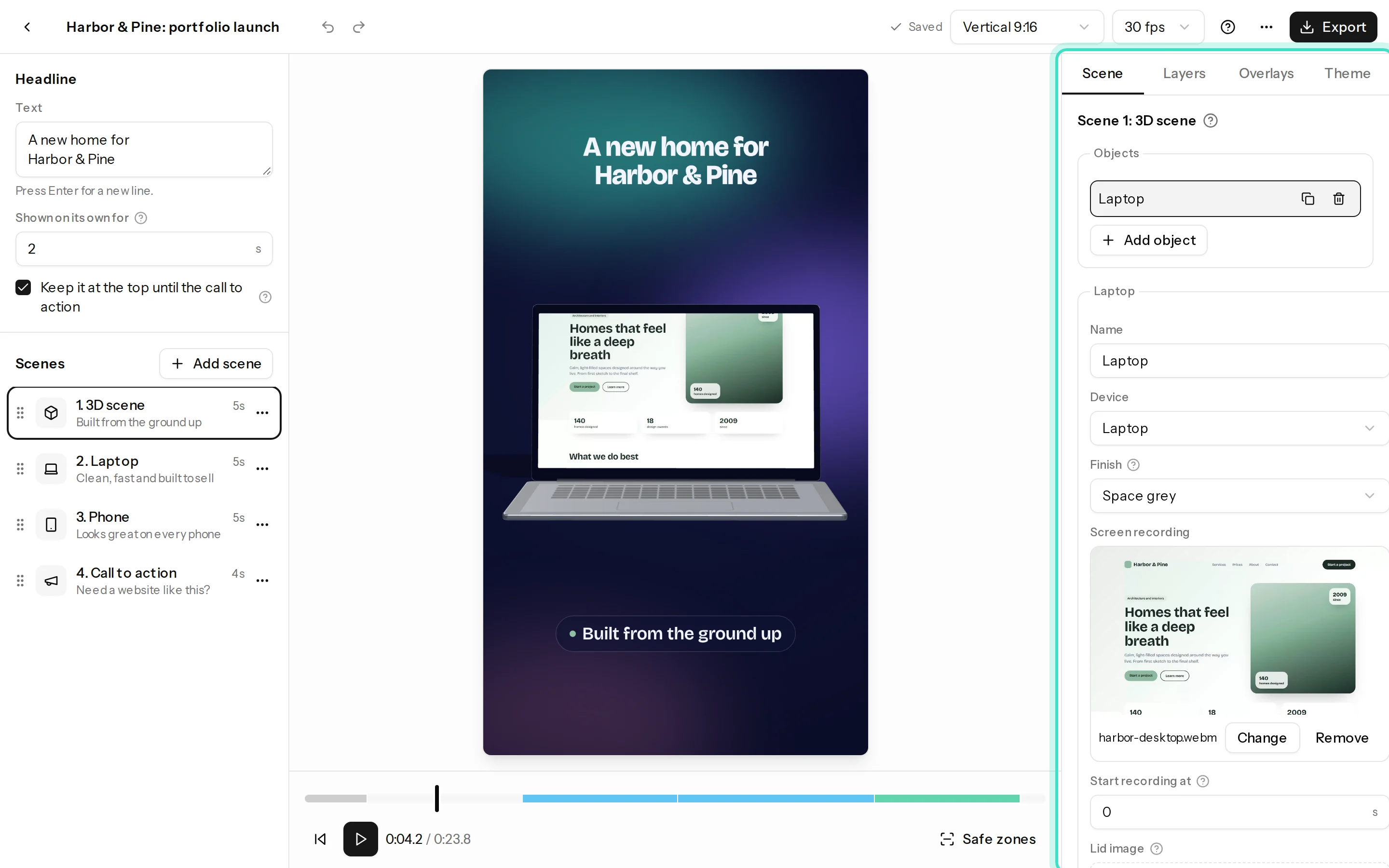
Task: Duplicate the Laptop object
Action: coord(1307,199)
